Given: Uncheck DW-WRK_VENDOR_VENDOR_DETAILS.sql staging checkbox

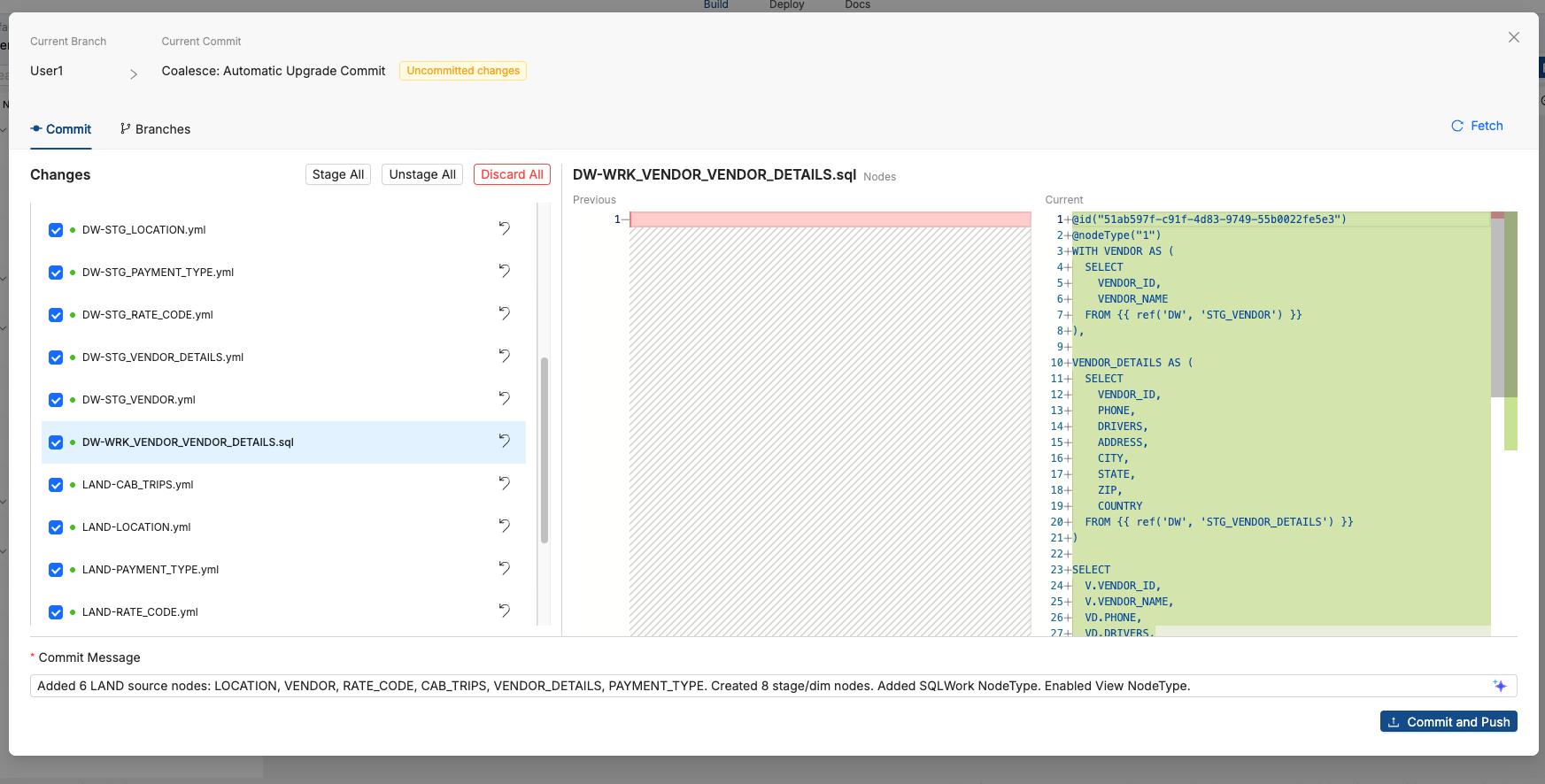Looking at the screenshot, I should (56, 442).
